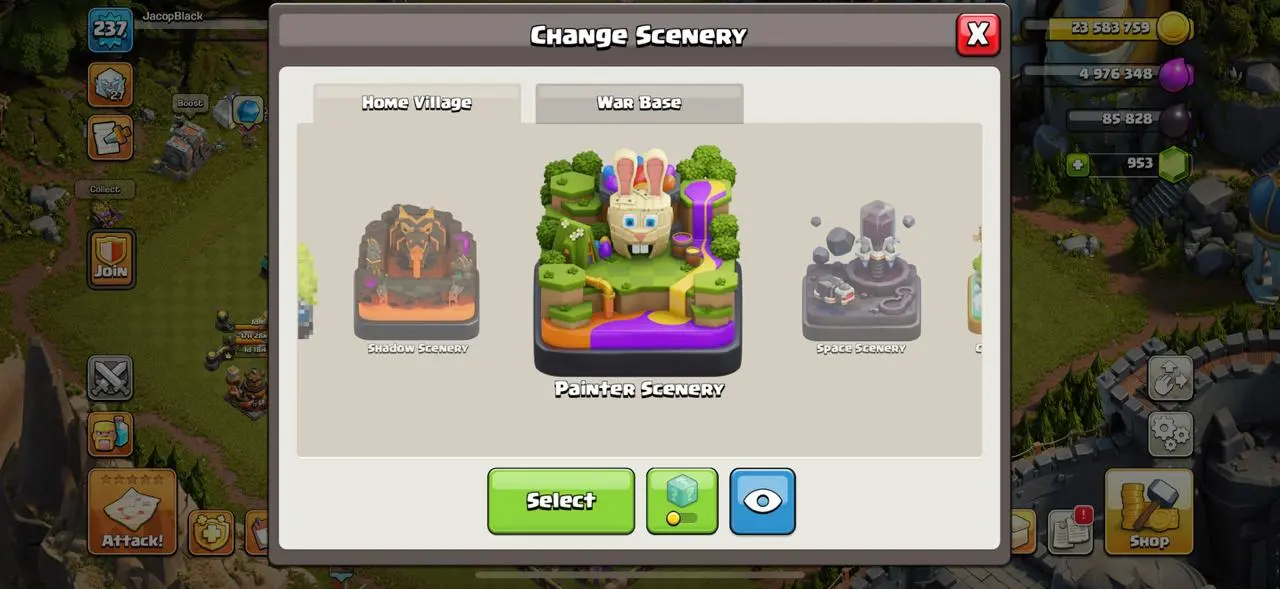Open the settings gears icon

1170,434
